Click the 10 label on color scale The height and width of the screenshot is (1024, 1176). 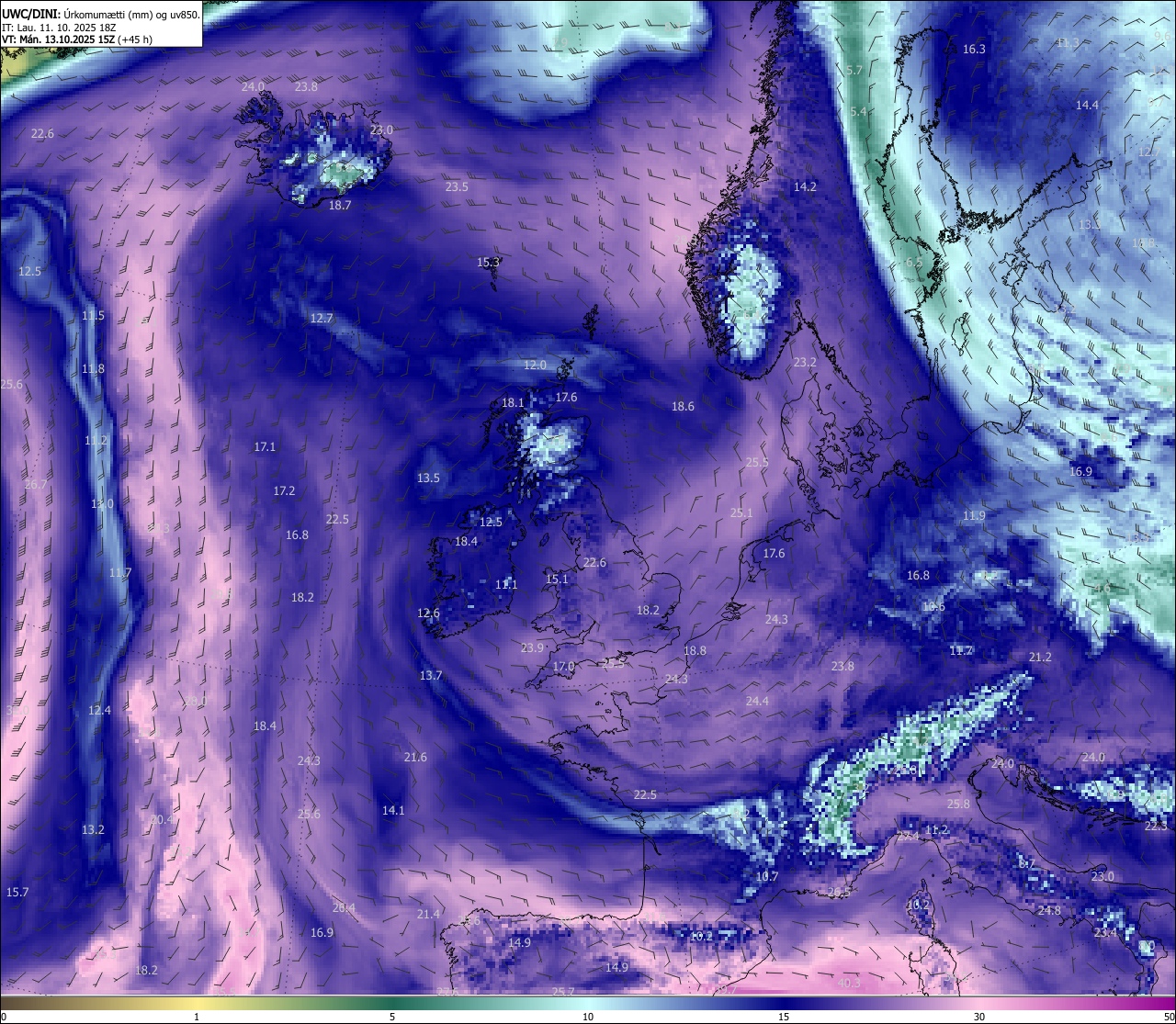click(588, 1017)
